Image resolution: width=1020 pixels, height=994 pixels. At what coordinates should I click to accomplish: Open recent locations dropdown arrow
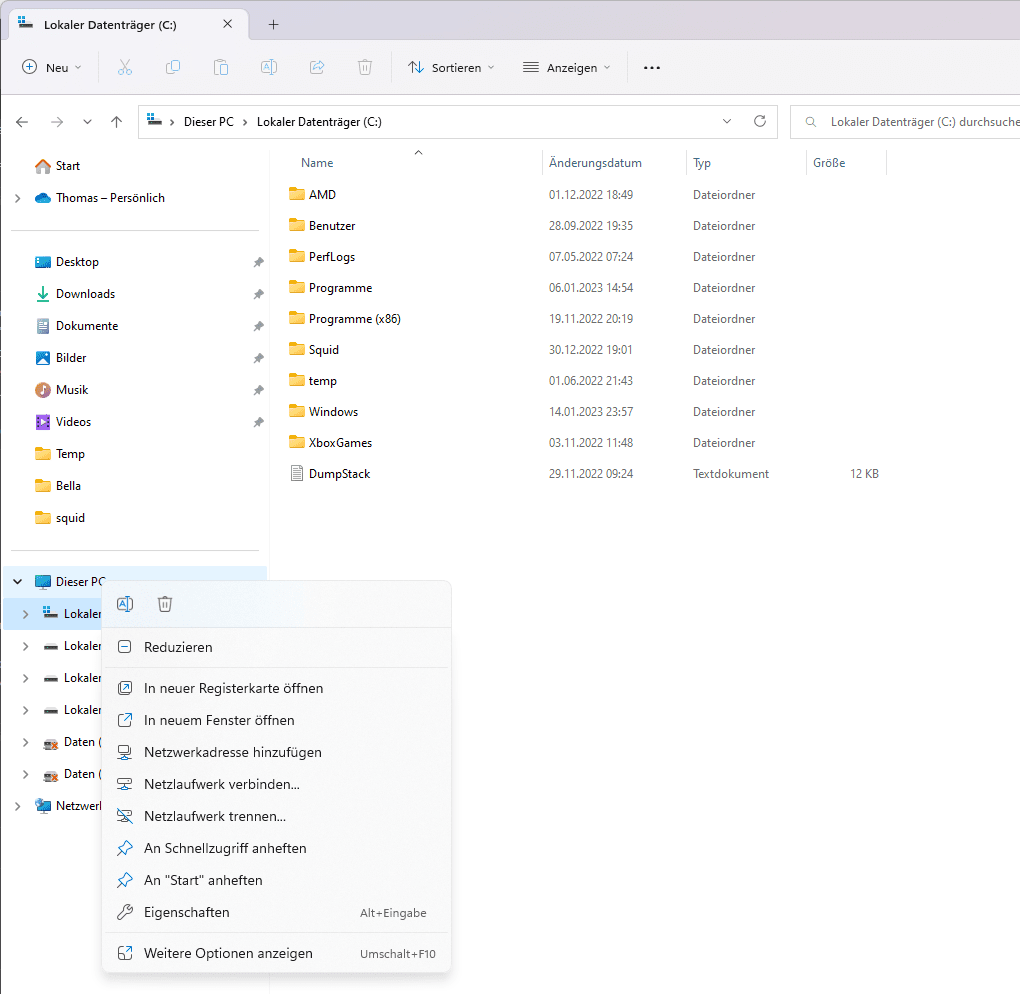click(x=87, y=122)
